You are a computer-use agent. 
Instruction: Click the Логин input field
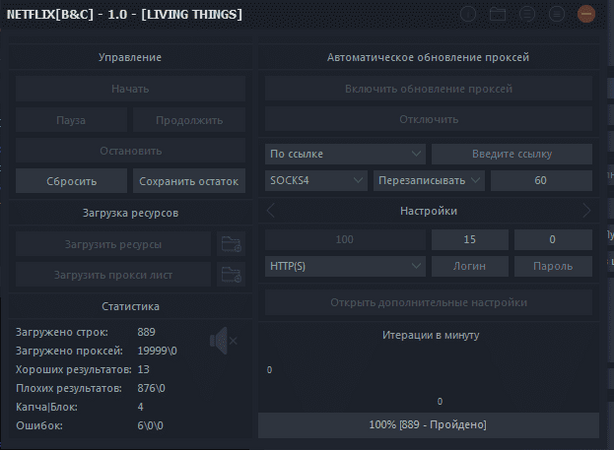pos(470,266)
